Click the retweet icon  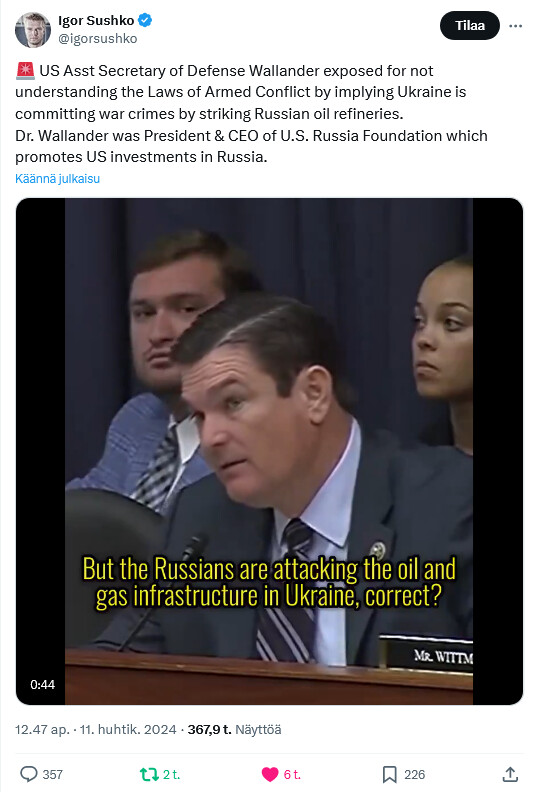pos(149,774)
